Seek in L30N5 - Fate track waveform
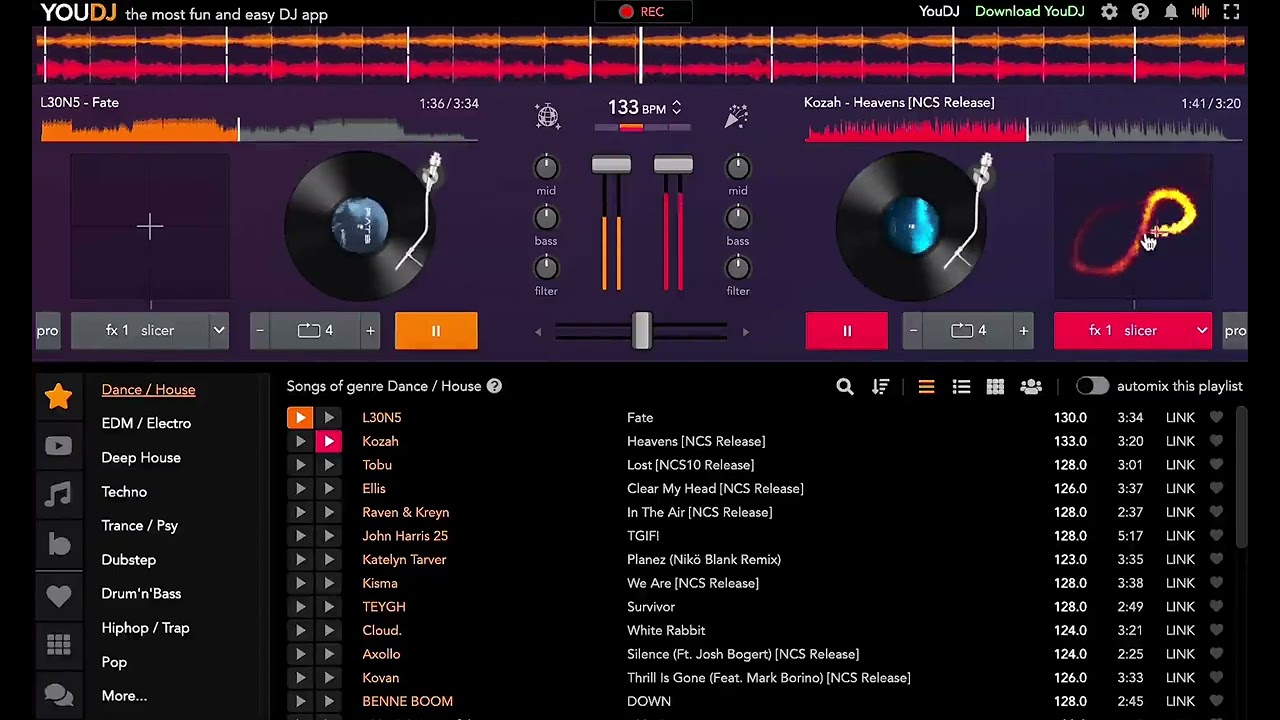 [260, 129]
